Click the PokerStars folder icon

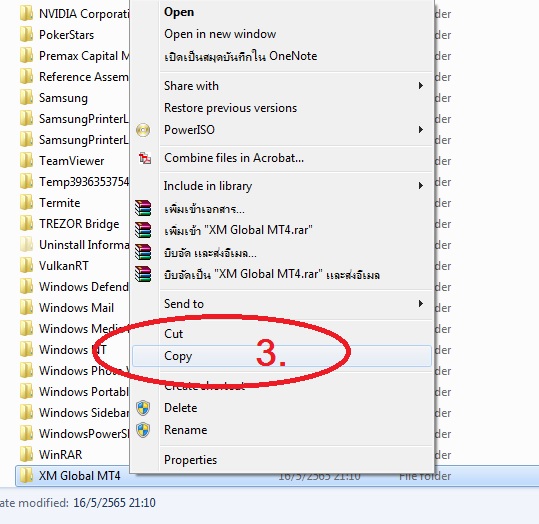[26, 35]
